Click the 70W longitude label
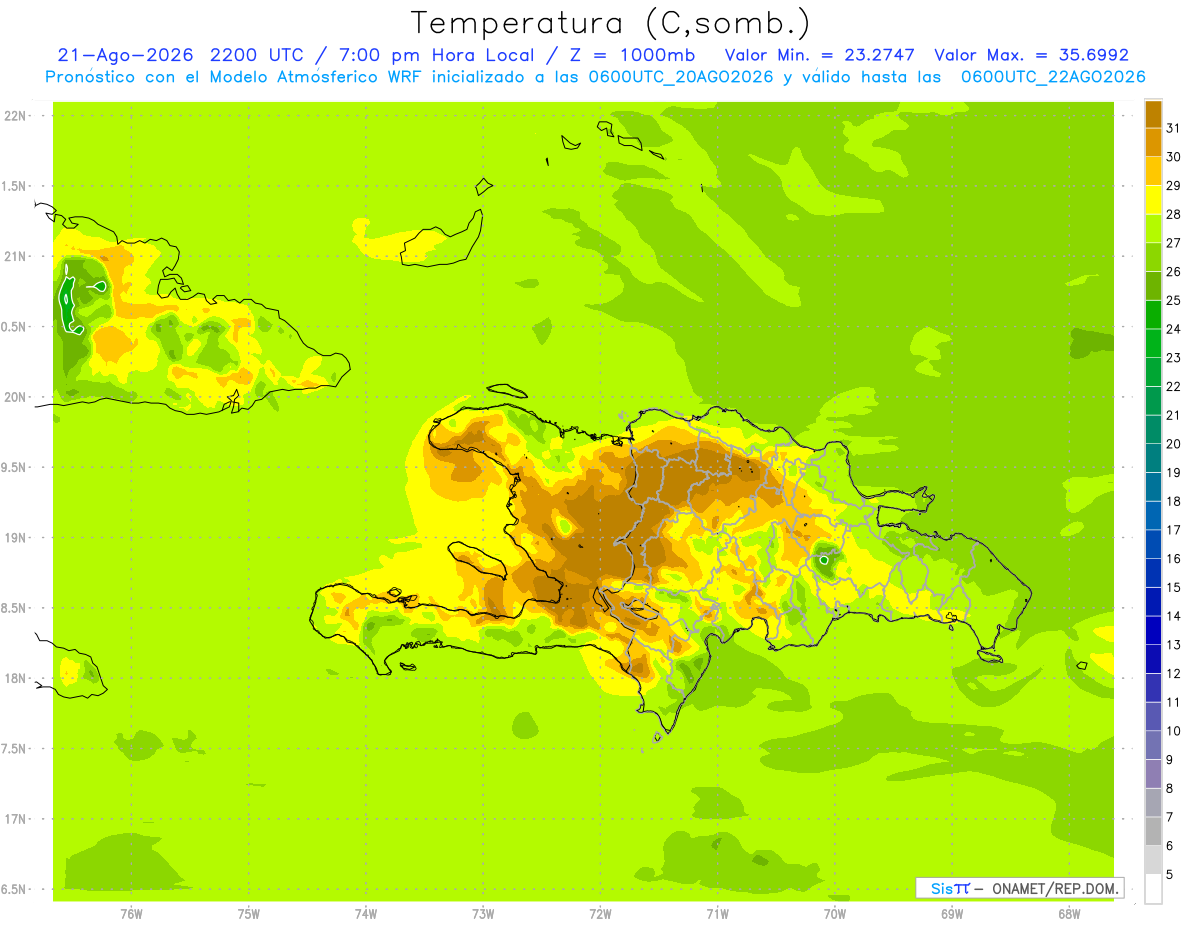This screenshot has width=1200, height=927. pyautogui.click(x=835, y=913)
